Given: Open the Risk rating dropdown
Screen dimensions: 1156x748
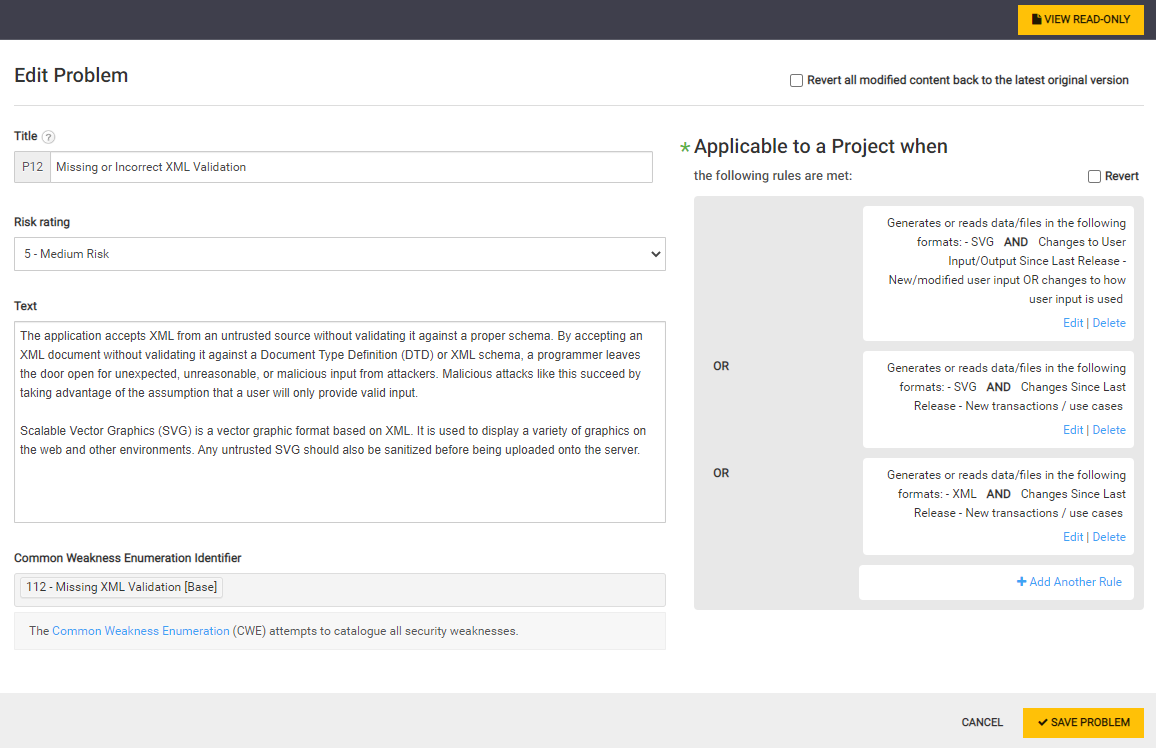Looking at the screenshot, I should click(x=340, y=254).
